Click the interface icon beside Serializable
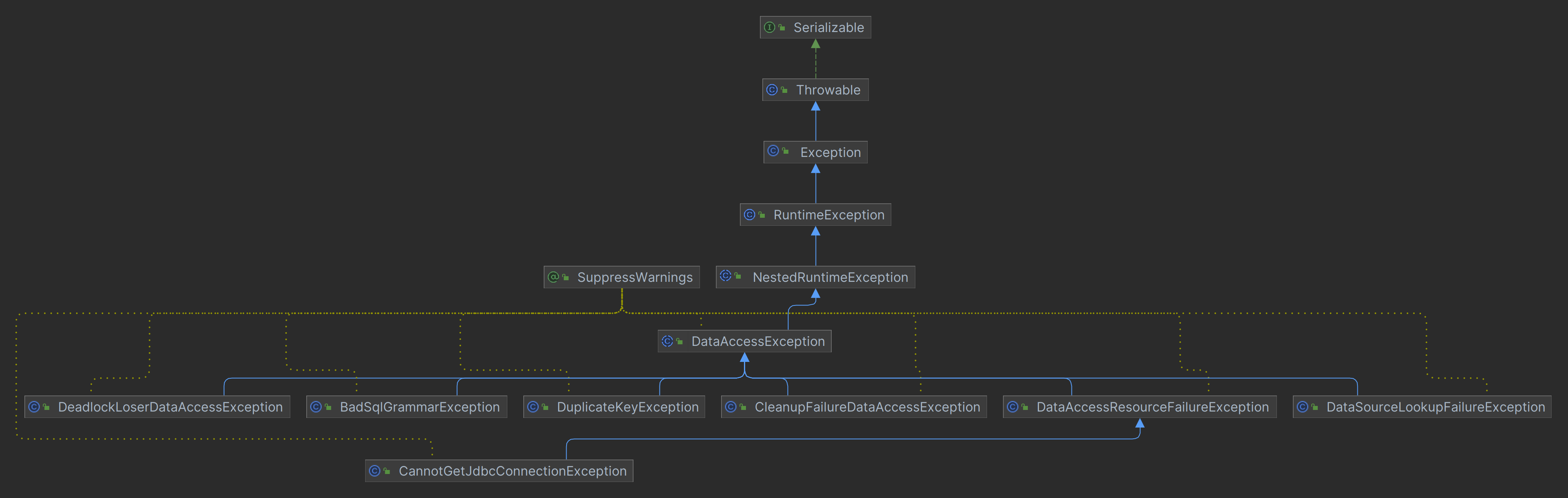Viewport: 1568px width, 498px height. [770, 27]
